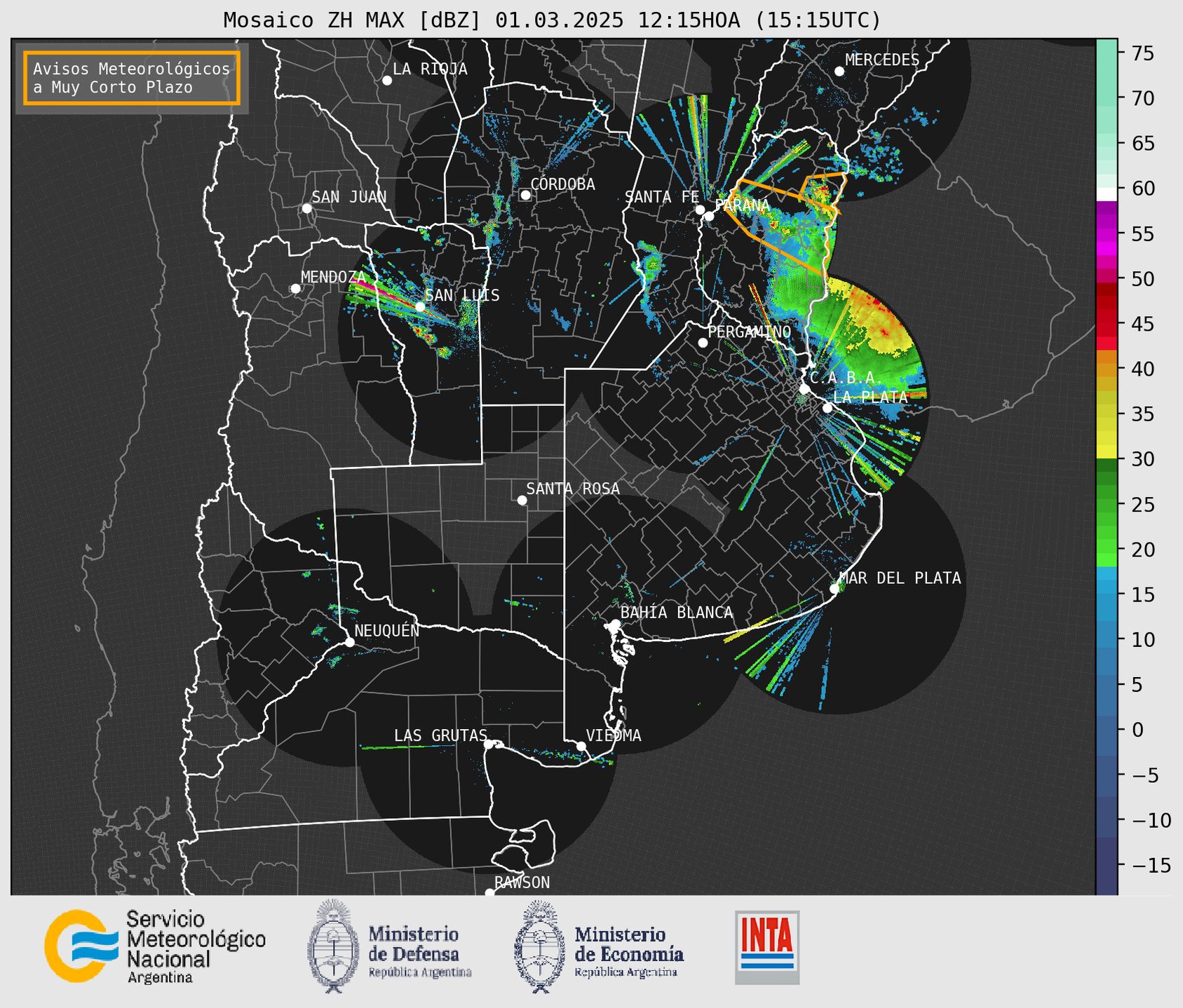
Task: Select the SAN LUIS city dot
Action: [x=419, y=306]
